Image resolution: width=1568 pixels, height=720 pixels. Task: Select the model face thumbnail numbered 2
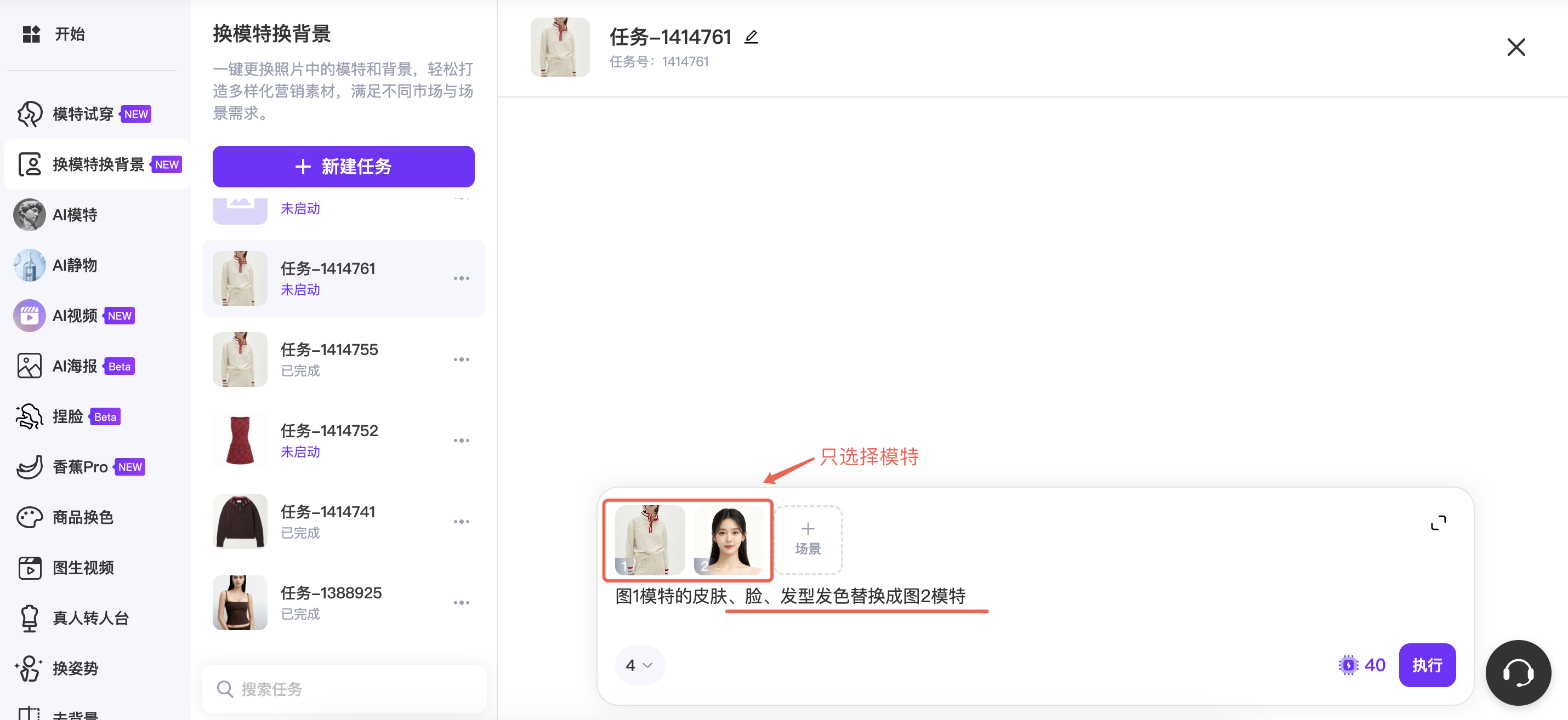[729, 539]
